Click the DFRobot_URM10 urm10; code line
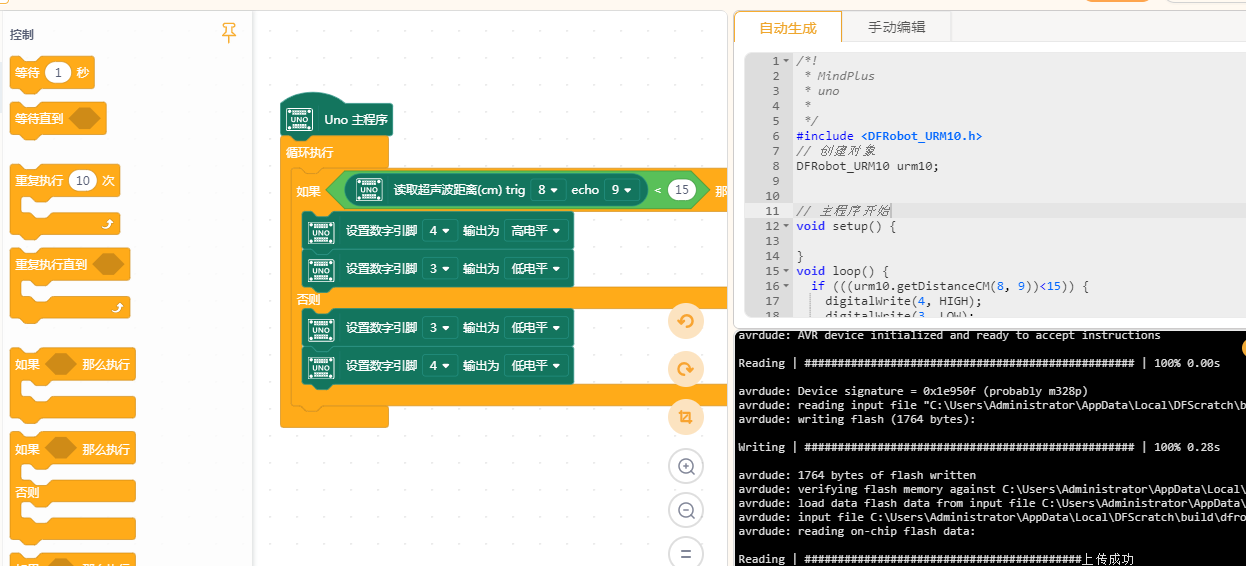The width and height of the screenshot is (1246, 566). (x=868, y=166)
